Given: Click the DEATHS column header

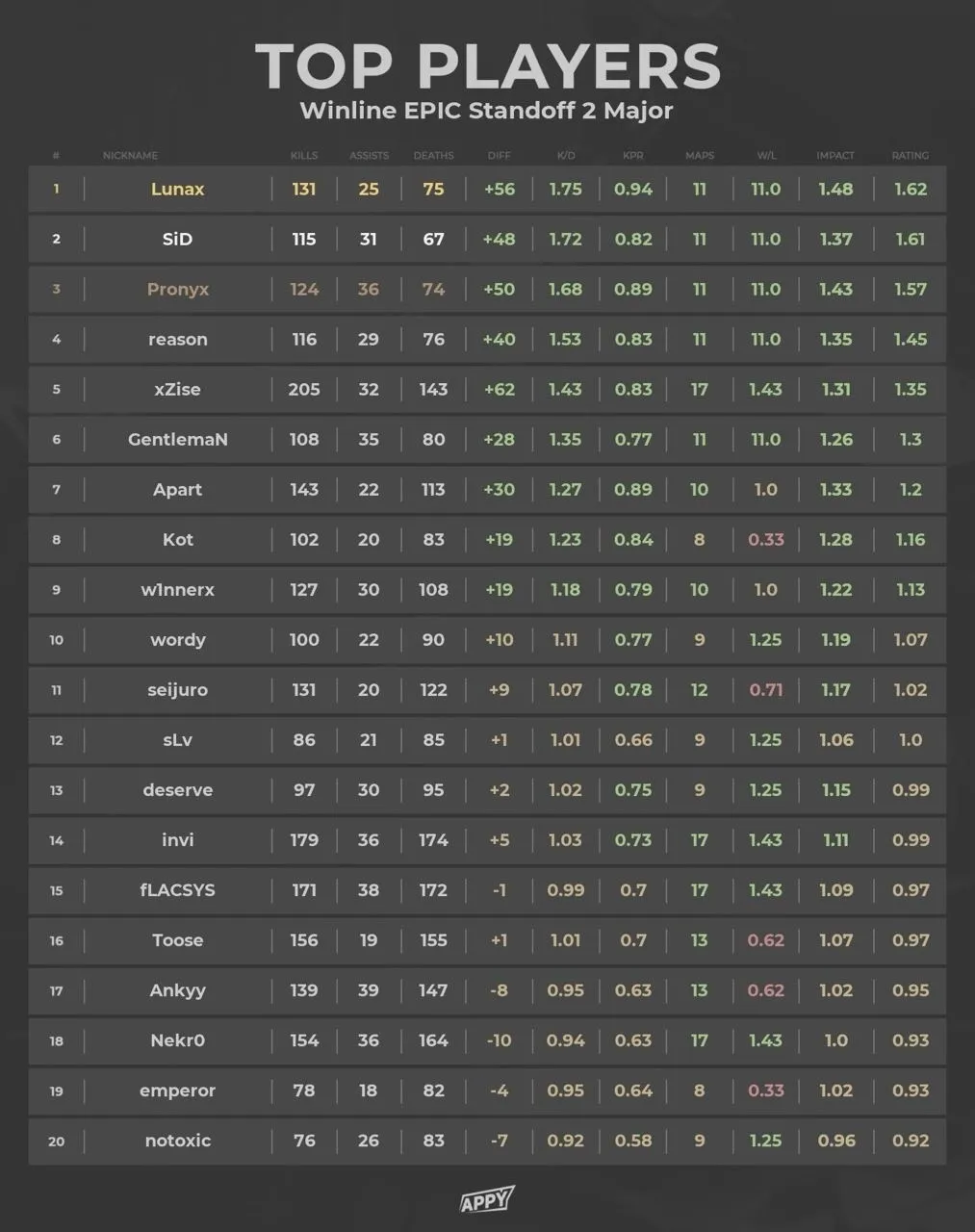Looking at the screenshot, I should [x=433, y=156].
